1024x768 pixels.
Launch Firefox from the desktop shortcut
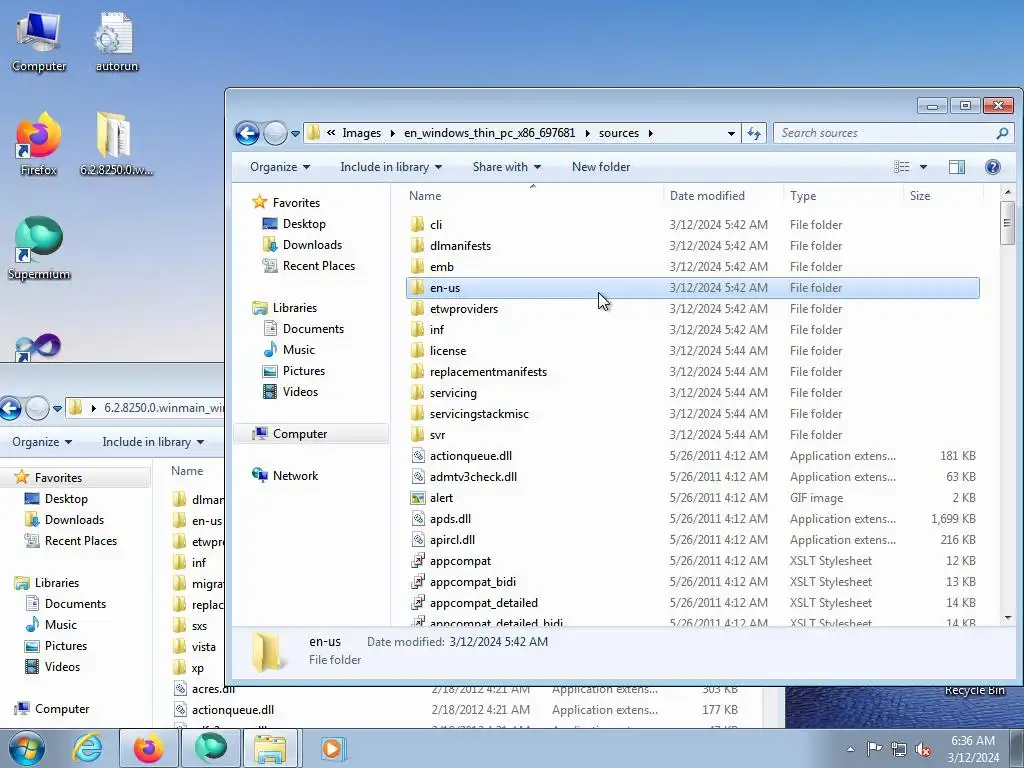39,144
